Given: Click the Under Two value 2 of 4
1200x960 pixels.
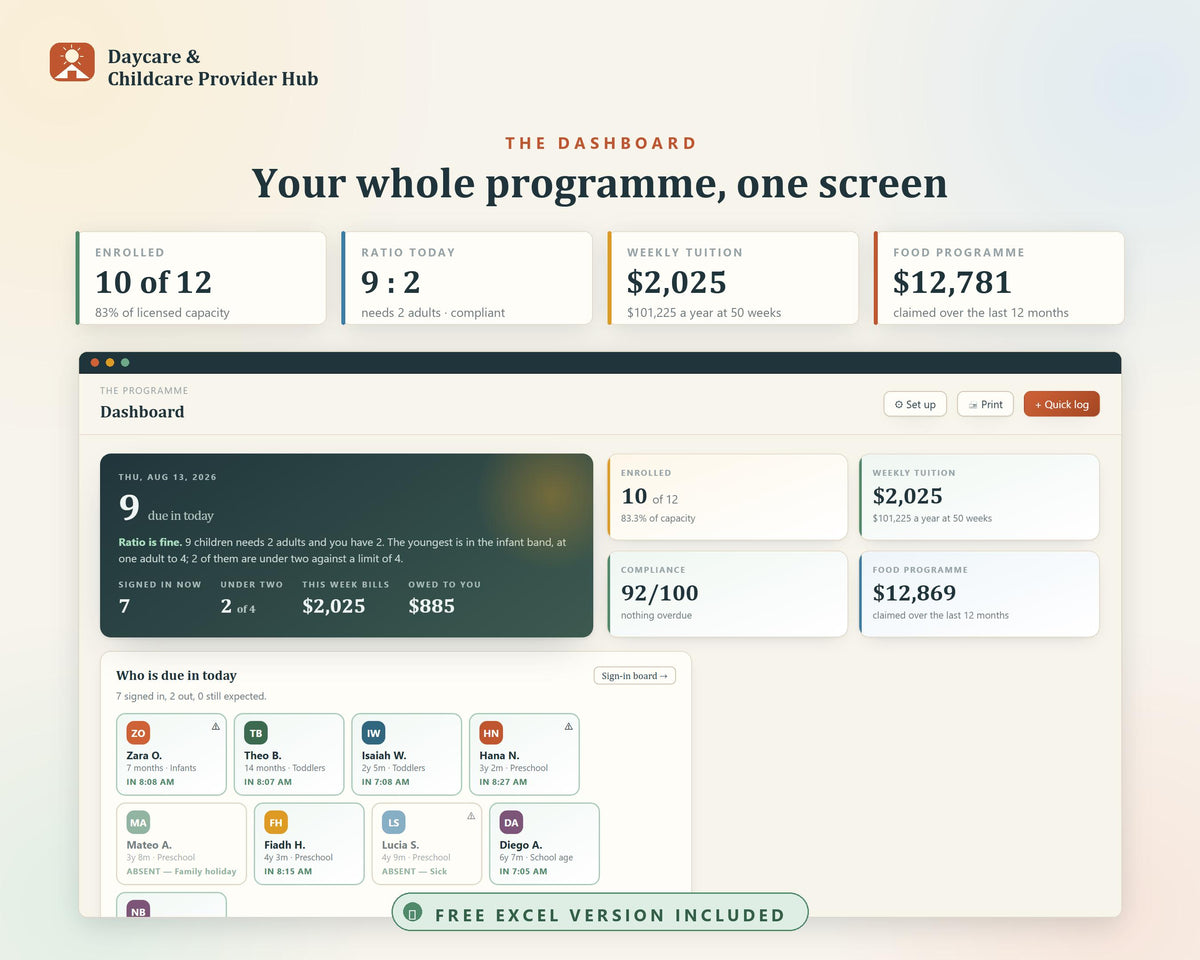Looking at the screenshot, I should [x=238, y=606].
